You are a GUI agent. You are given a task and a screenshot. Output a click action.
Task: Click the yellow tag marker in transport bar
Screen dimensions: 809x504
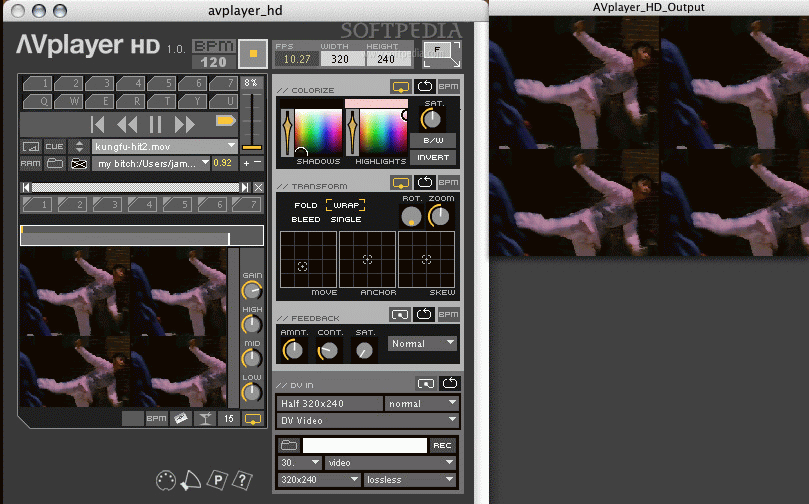pos(225,121)
